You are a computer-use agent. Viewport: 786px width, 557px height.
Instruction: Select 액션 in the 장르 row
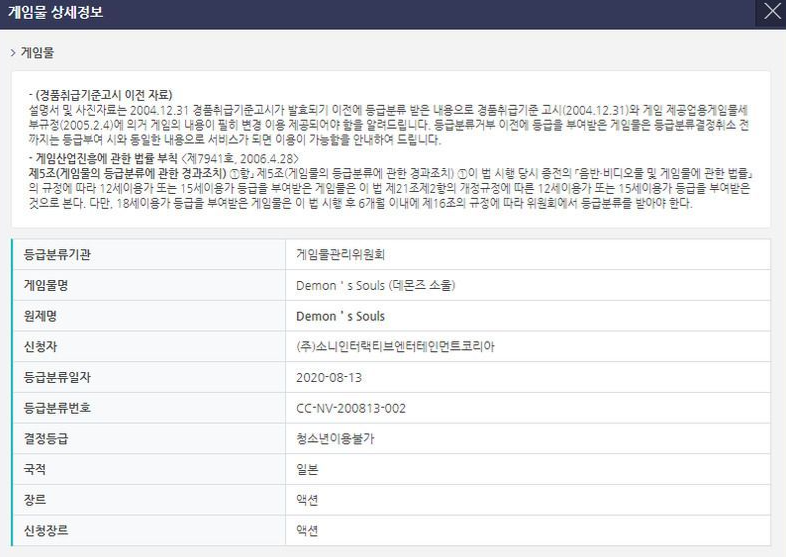(307, 500)
